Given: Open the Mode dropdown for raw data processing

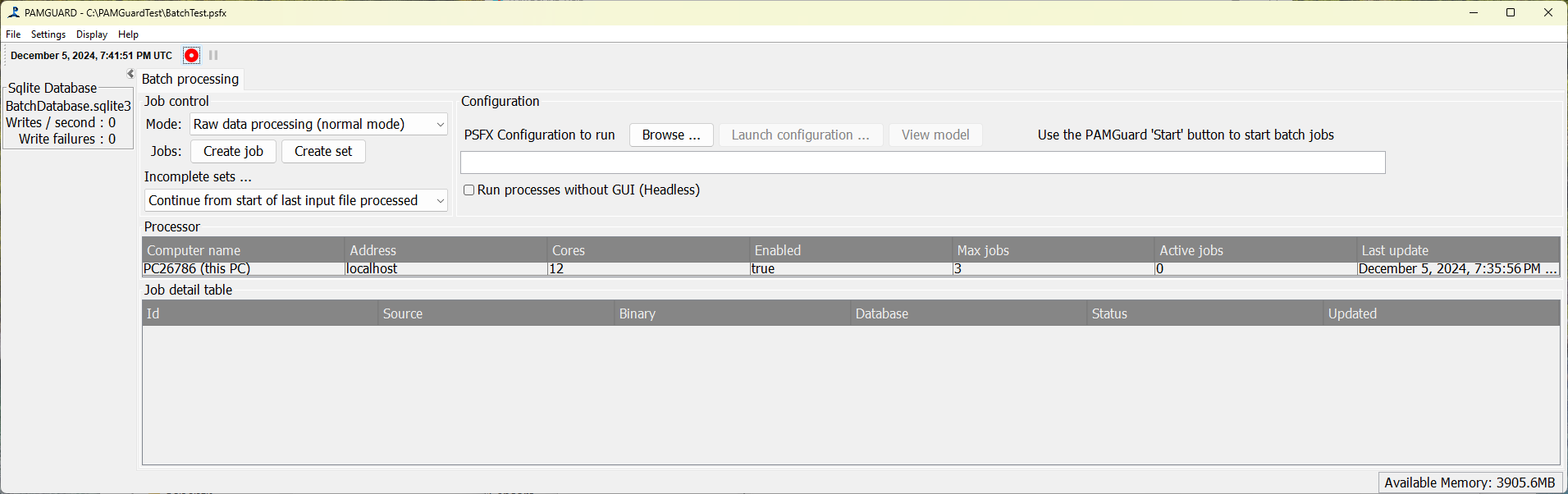Looking at the screenshot, I should click(x=319, y=124).
